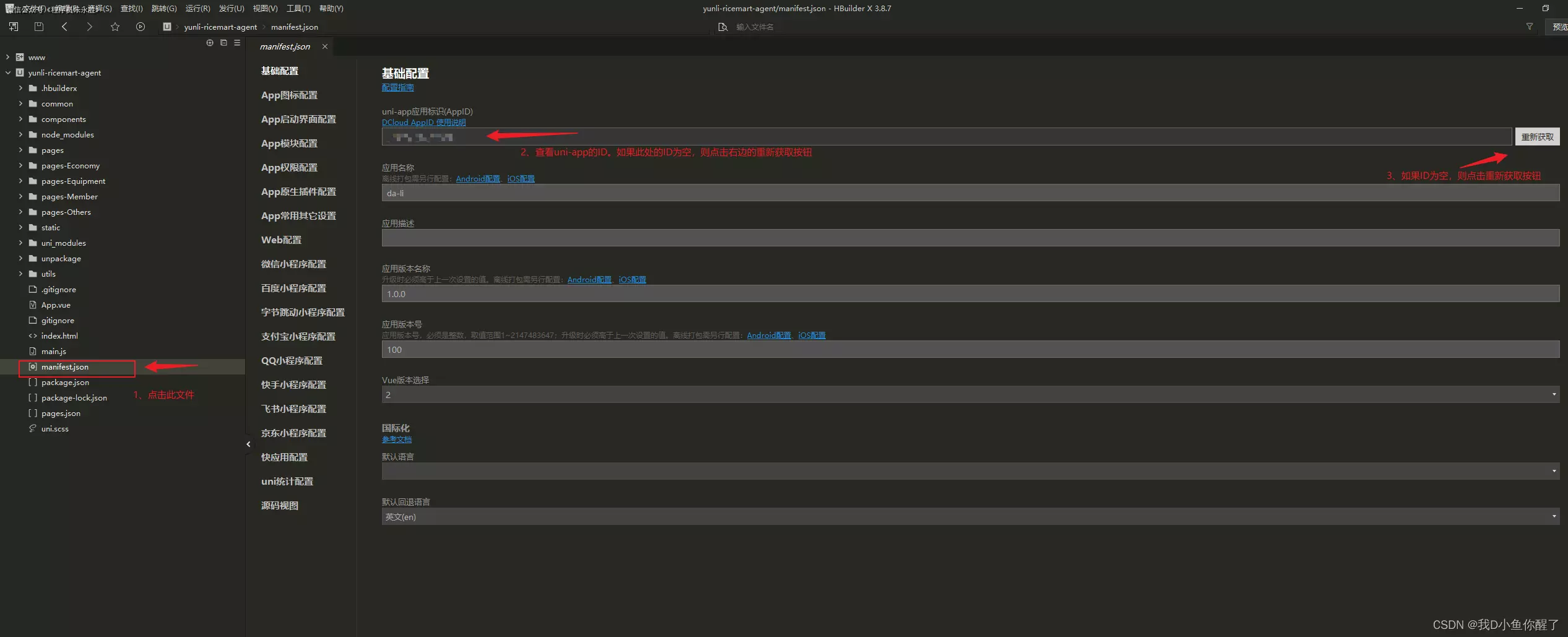Click the save file toolbar icon
The height and width of the screenshot is (637, 1568).
(x=39, y=27)
